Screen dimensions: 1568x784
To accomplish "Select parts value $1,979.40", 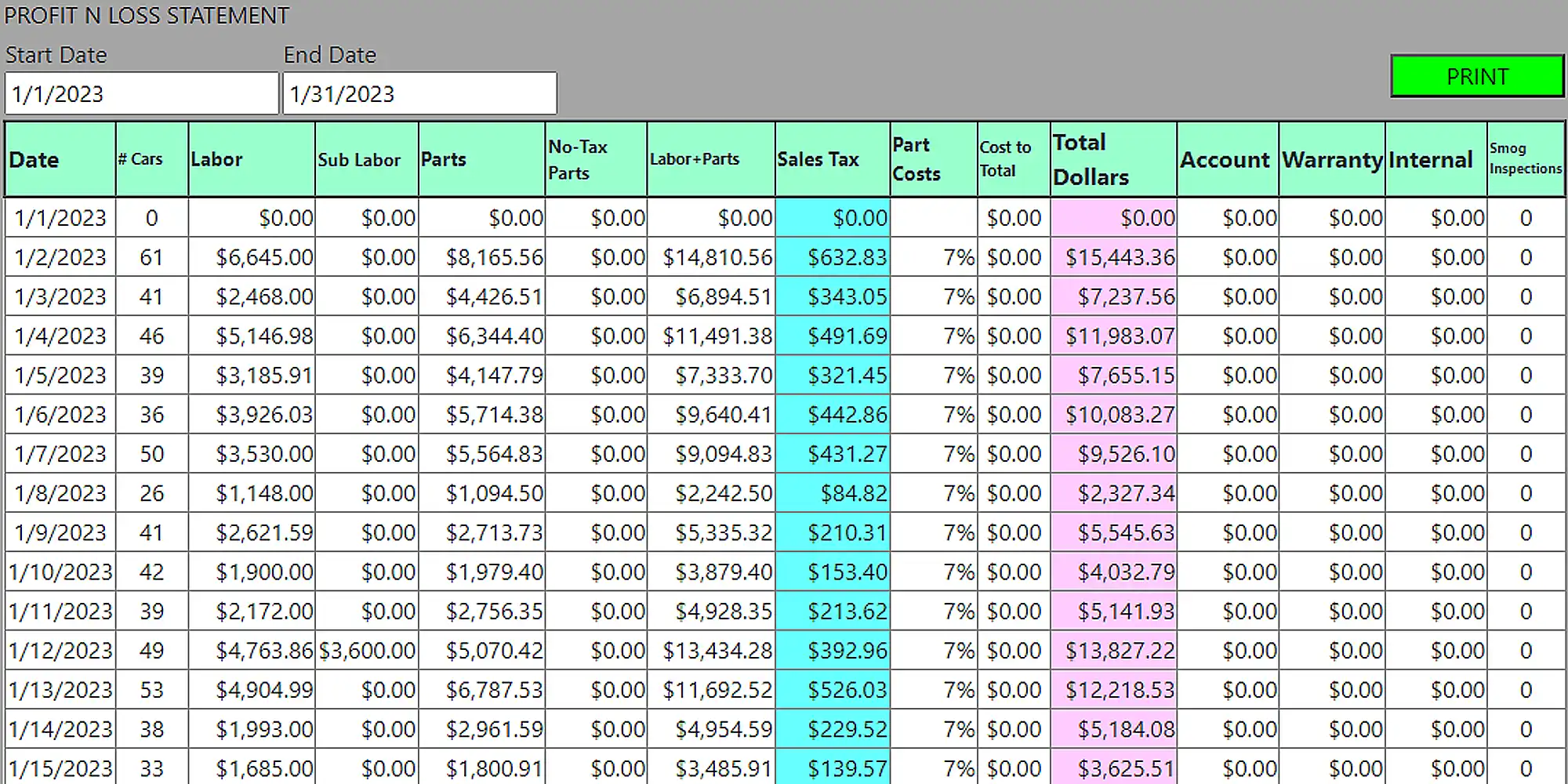I will pos(482,572).
